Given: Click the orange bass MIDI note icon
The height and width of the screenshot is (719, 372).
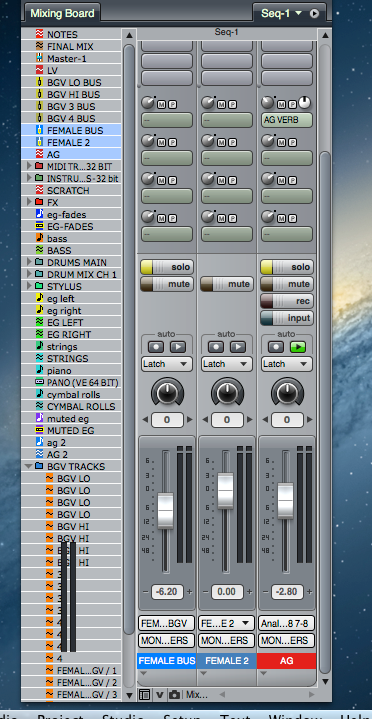Looking at the screenshot, I should tap(39, 238).
